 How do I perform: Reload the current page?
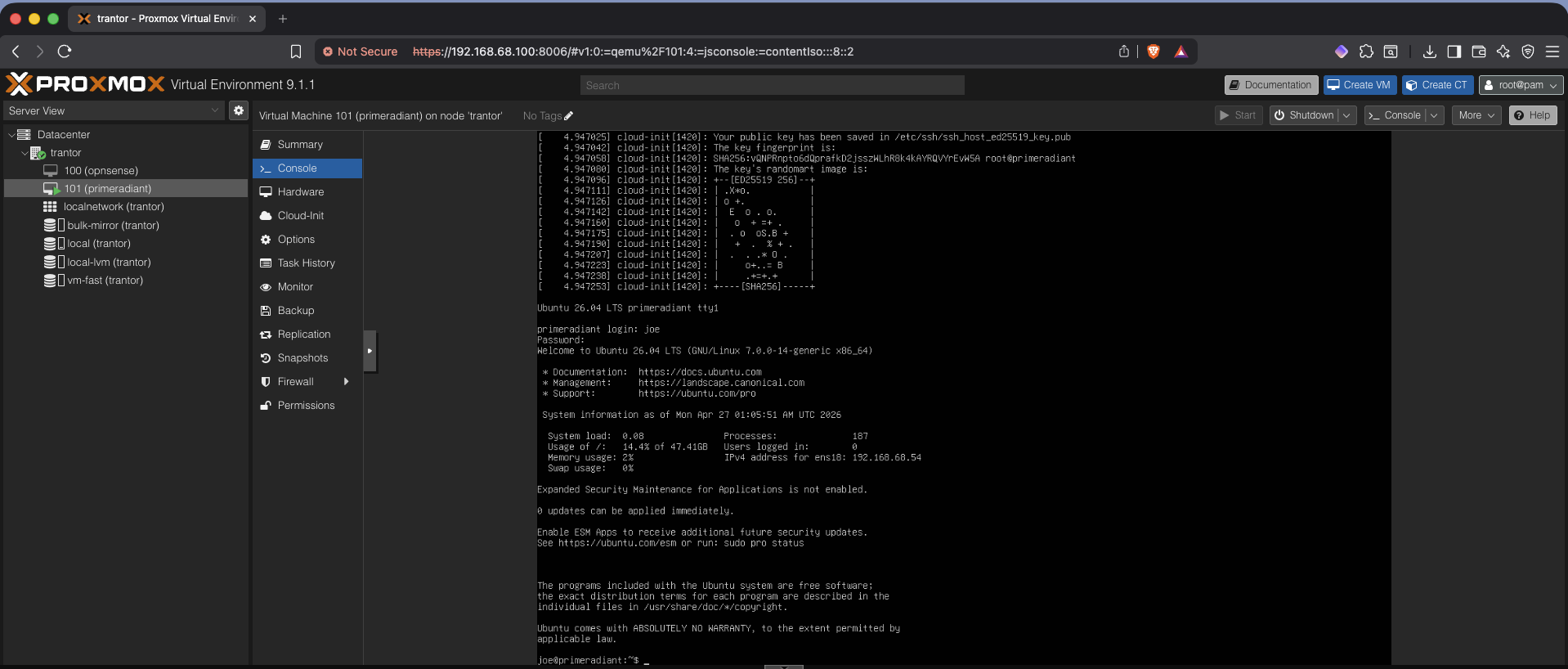tap(65, 52)
